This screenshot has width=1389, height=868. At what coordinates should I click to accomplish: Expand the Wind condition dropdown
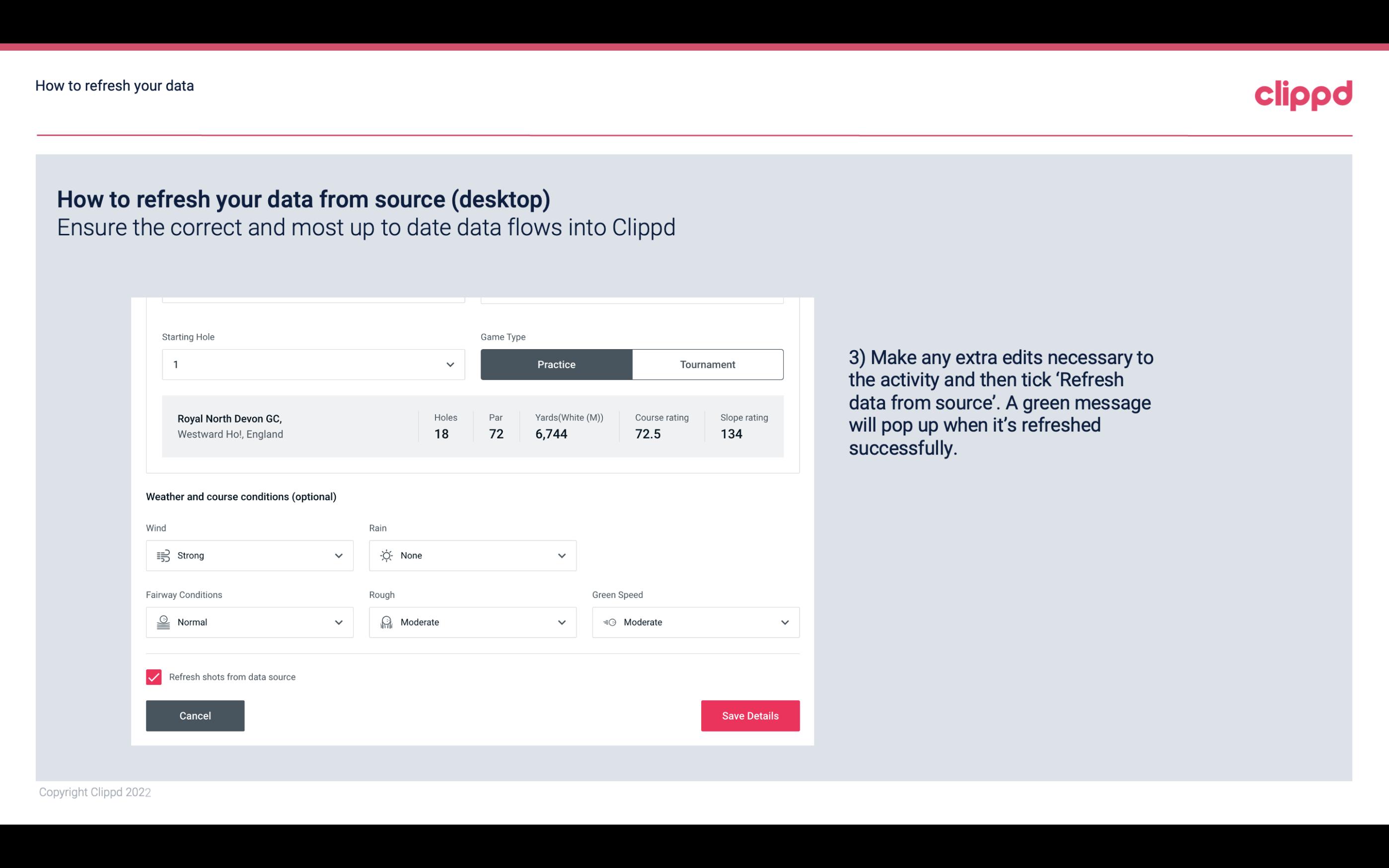[338, 555]
